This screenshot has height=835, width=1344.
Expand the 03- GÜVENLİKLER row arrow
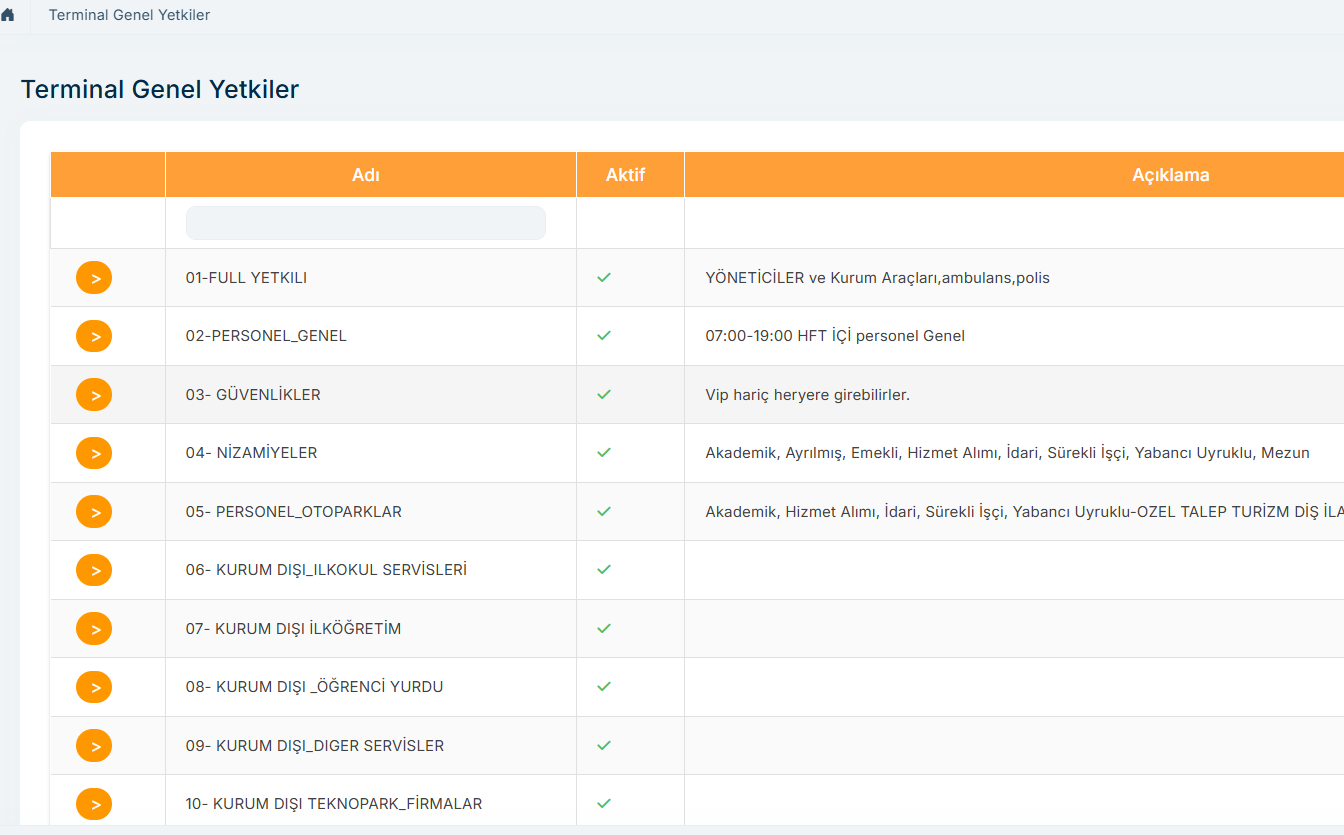point(94,395)
